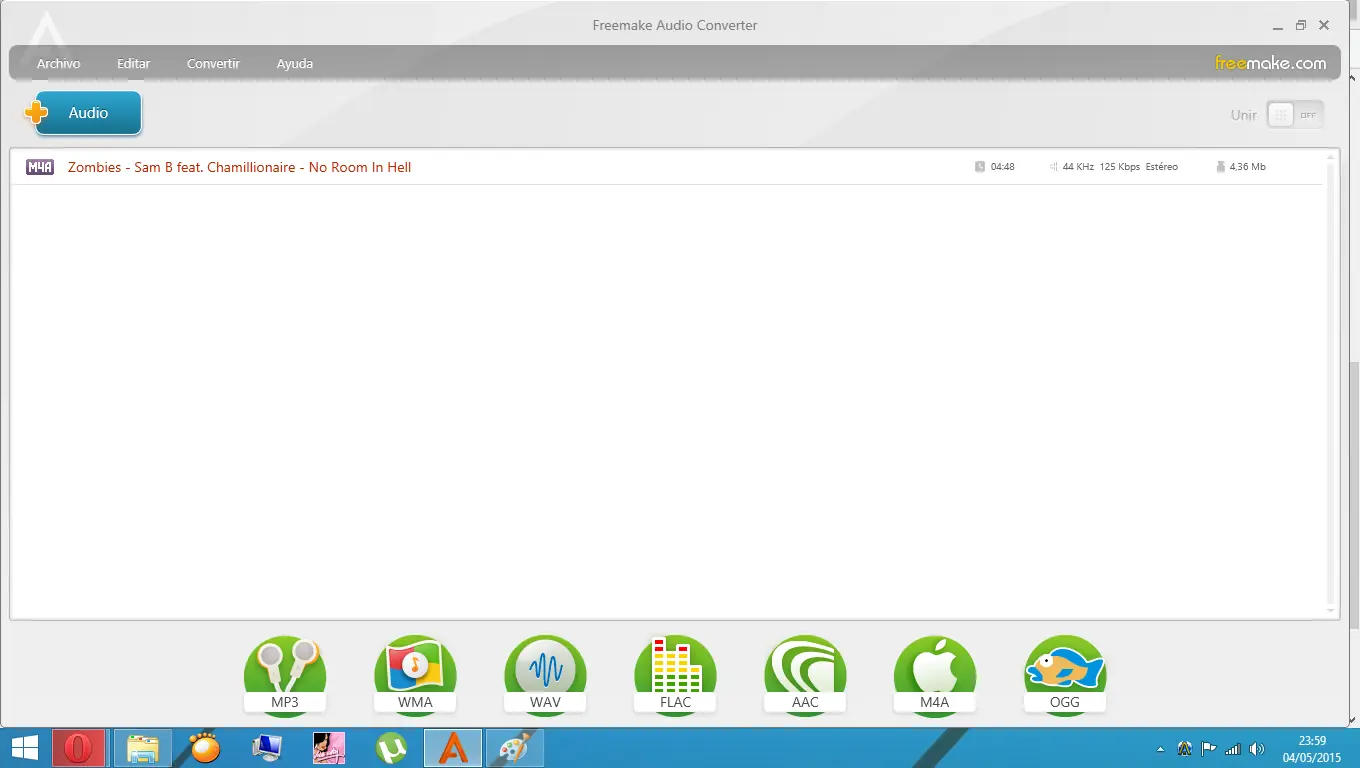Click the 04:48 duration value
The width and height of the screenshot is (1360, 768).
coord(1002,167)
